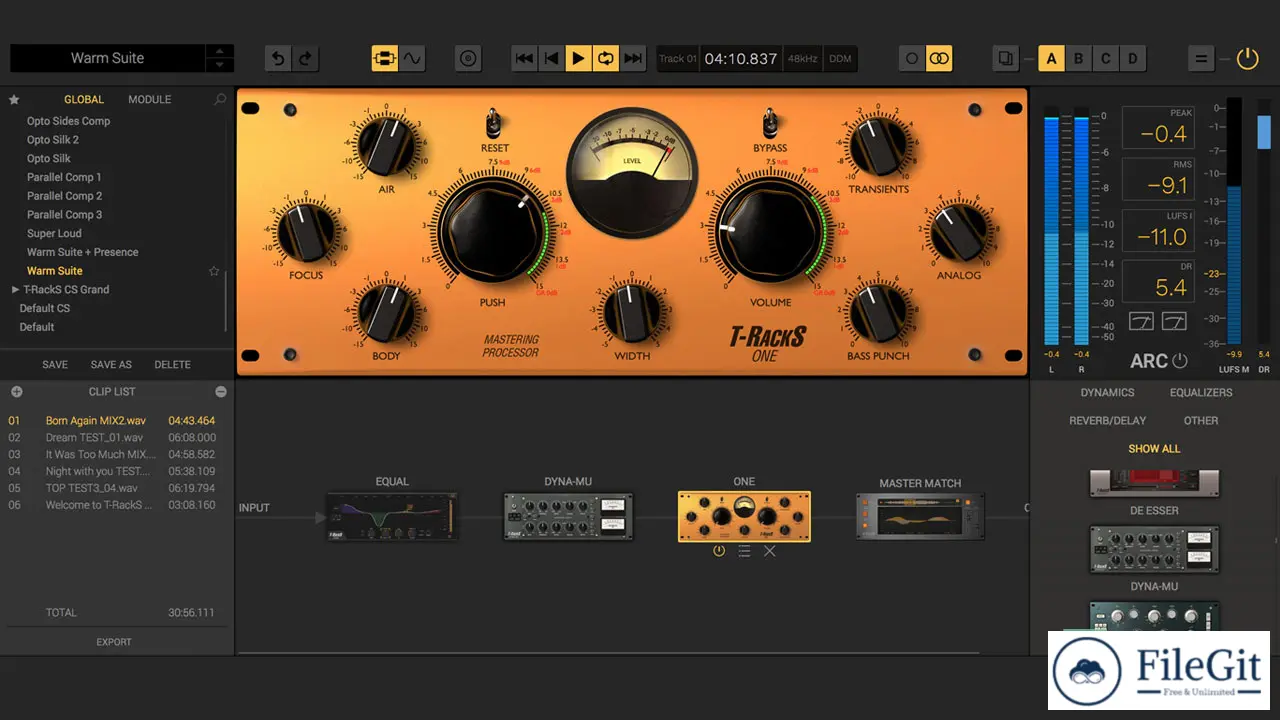Select snapshot B
Image resolution: width=1280 pixels, height=720 pixels.
(1078, 59)
